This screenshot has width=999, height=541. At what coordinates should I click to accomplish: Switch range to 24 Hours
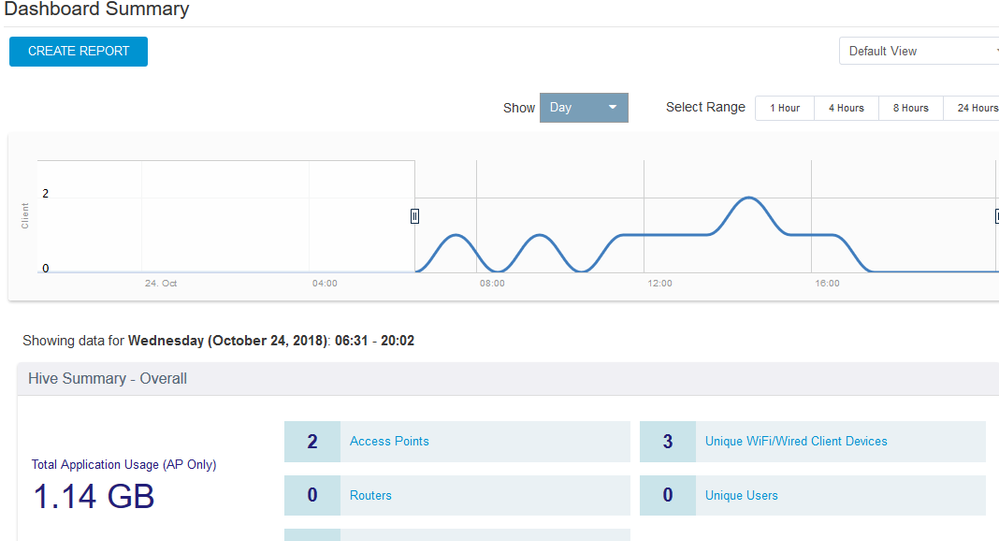[x=974, y=108]
